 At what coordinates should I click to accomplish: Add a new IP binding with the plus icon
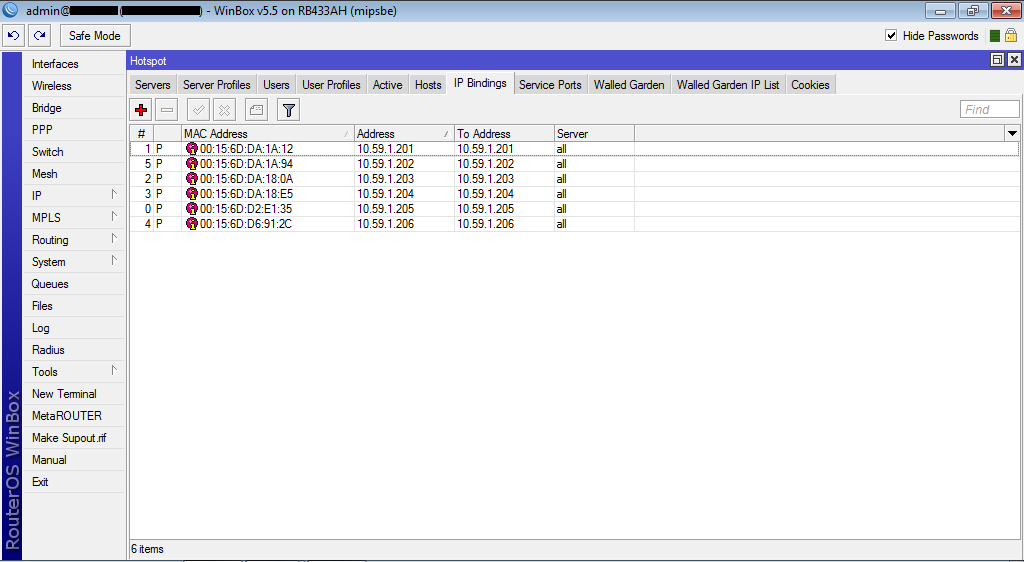pos(141,110)
